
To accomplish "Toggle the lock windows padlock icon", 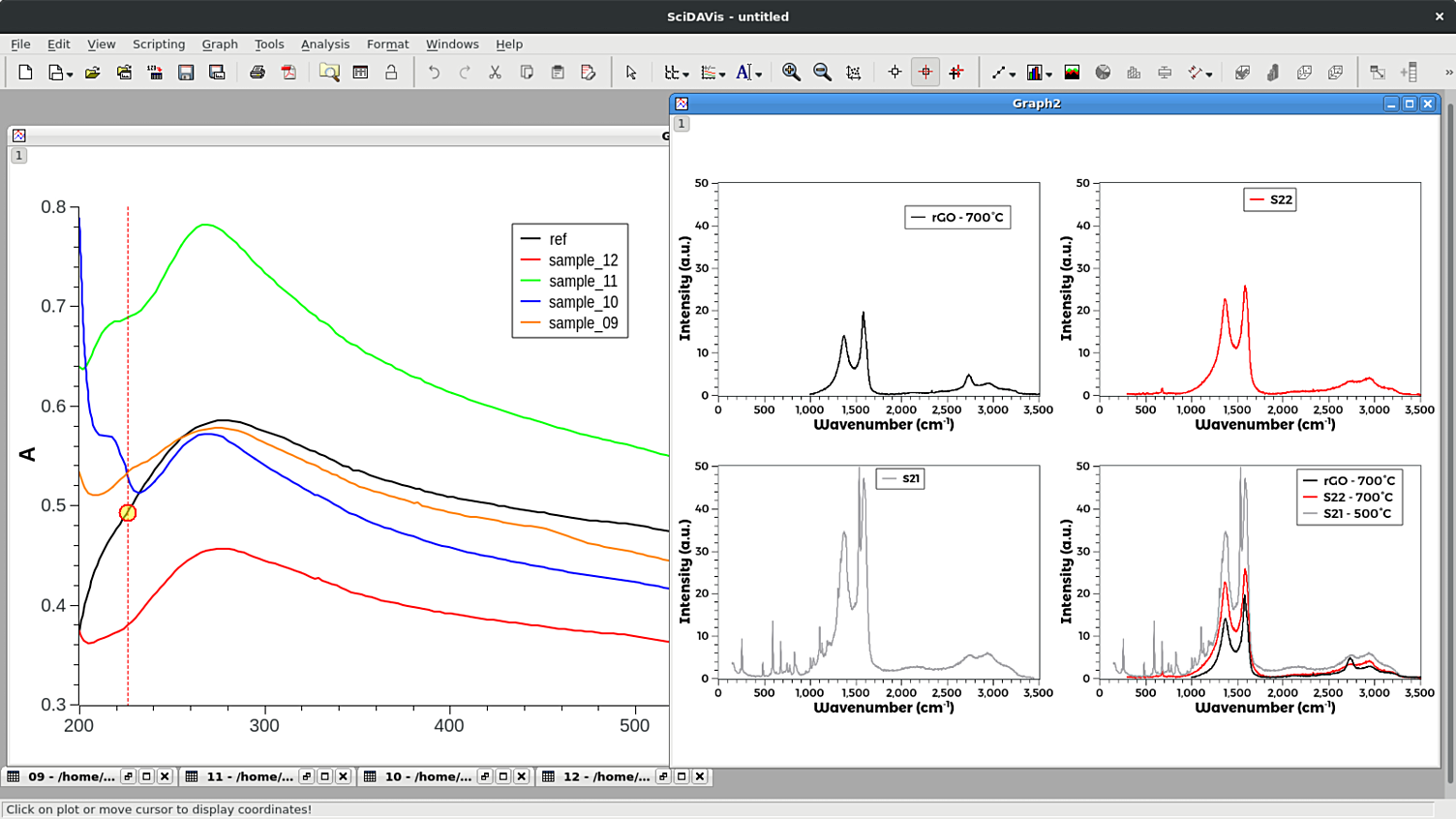I will click(x=391, y=73).
